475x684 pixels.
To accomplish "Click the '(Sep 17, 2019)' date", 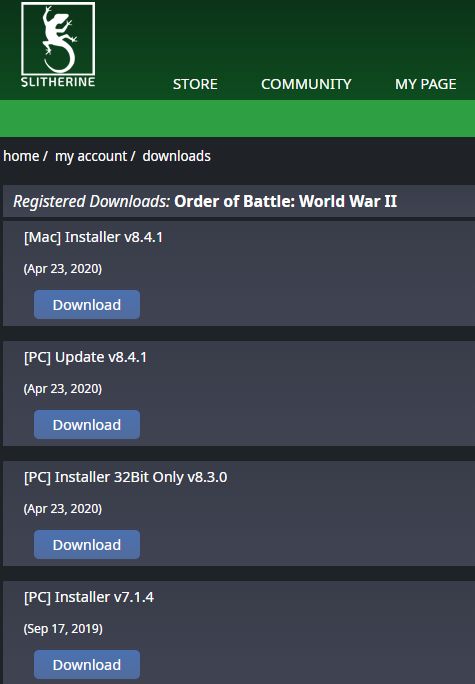I will (x=63, y=629).
